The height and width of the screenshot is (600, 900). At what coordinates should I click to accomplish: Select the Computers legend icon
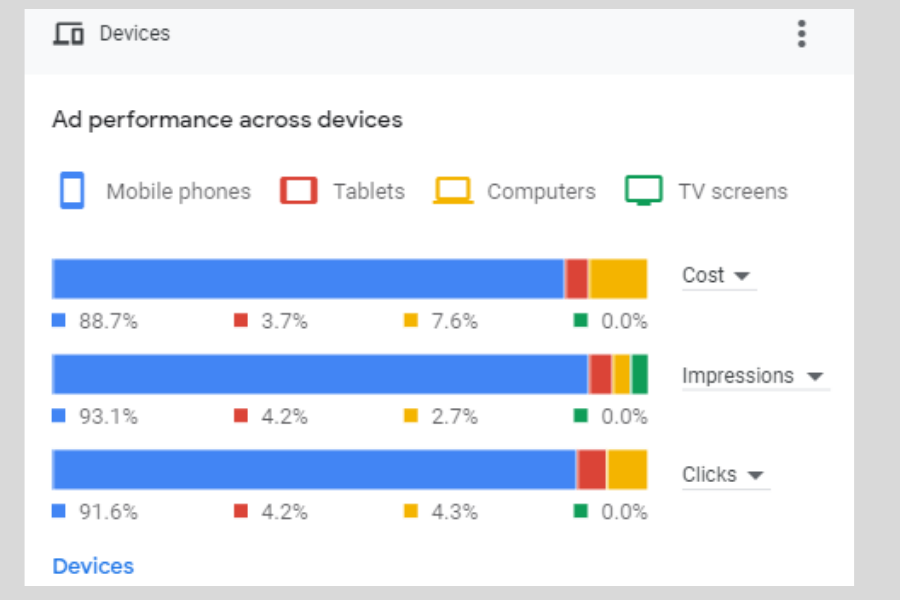coord(452,190)
